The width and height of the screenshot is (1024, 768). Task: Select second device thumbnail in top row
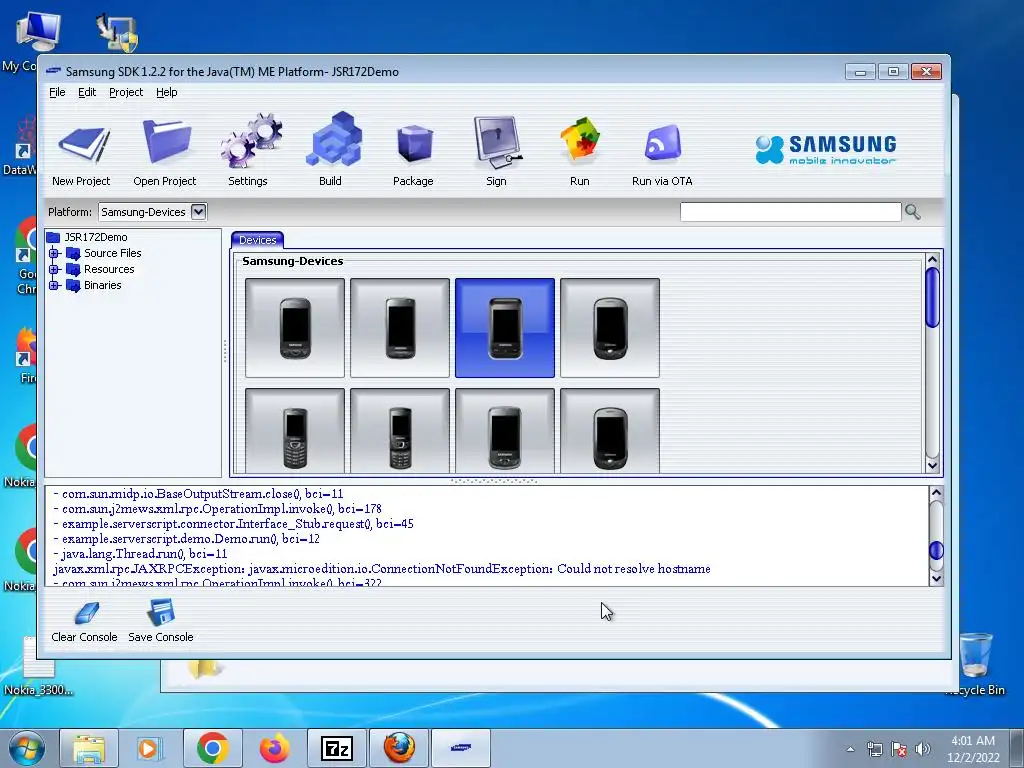[400, 328]
